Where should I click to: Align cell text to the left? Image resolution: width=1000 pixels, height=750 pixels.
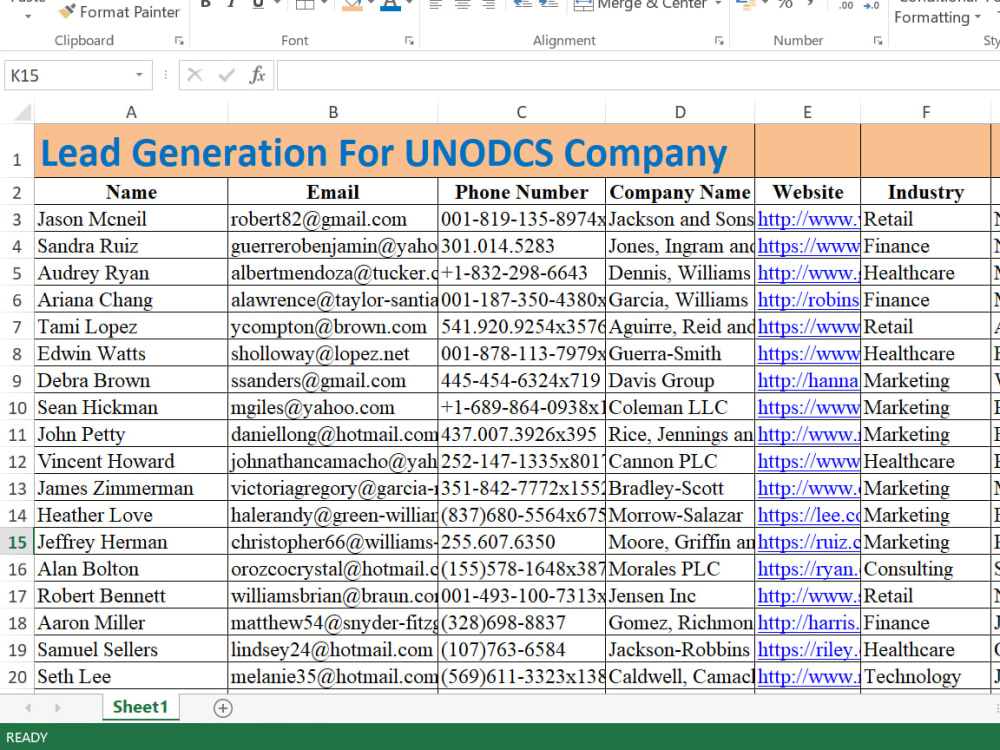436,4
